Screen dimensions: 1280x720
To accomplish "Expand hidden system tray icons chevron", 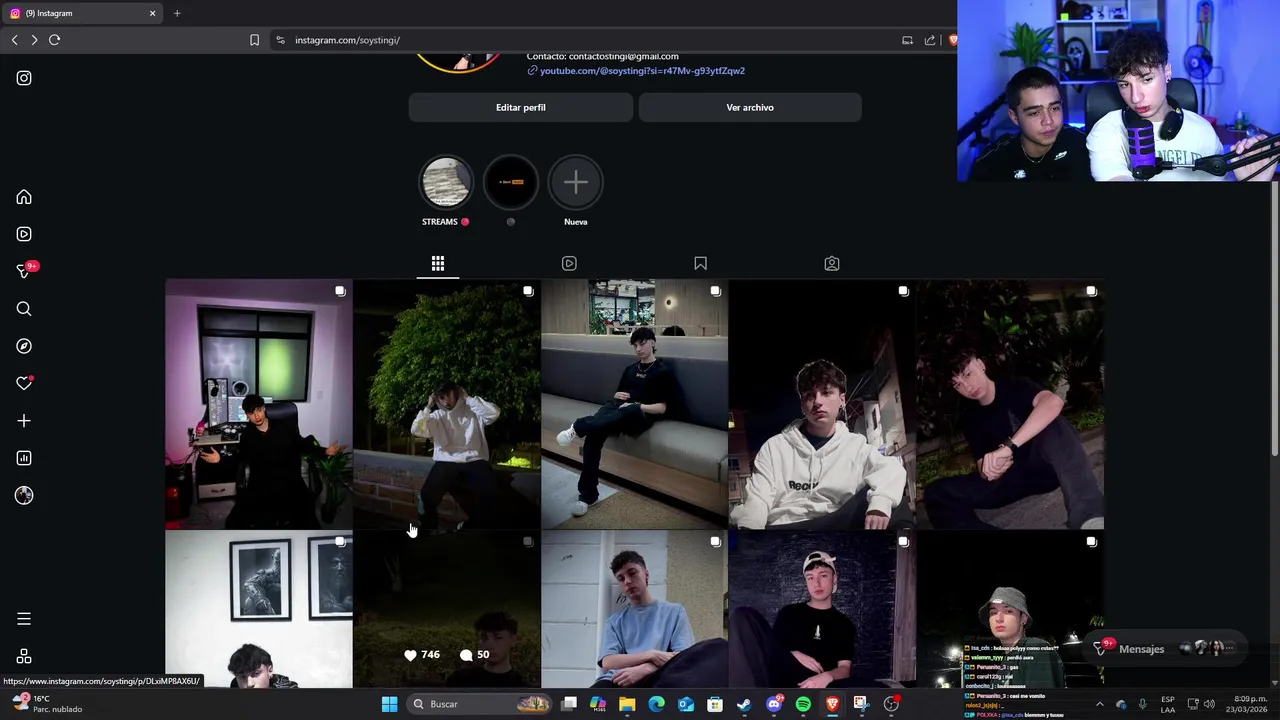I will [x=1099, y=704].
